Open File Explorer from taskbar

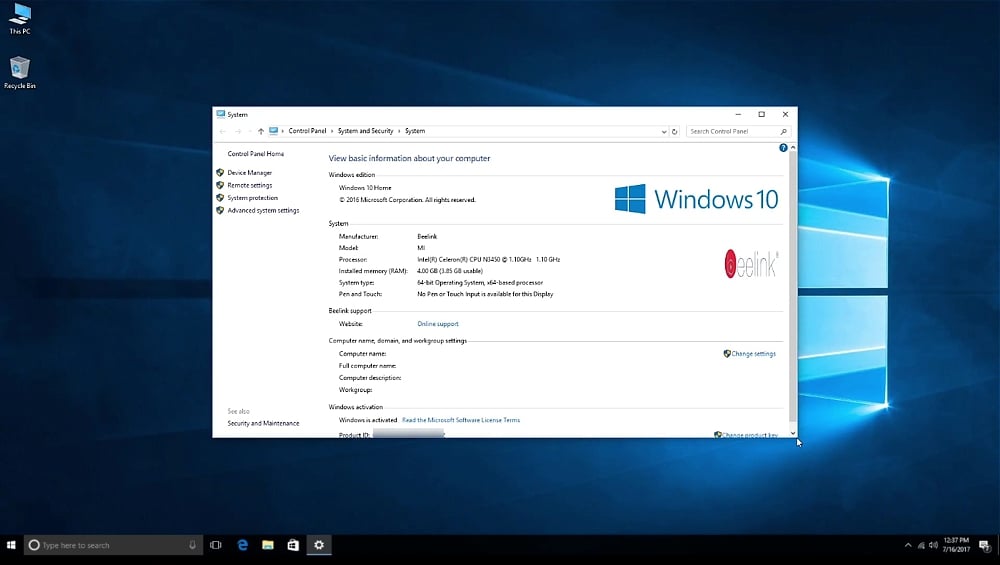point(268,545)
